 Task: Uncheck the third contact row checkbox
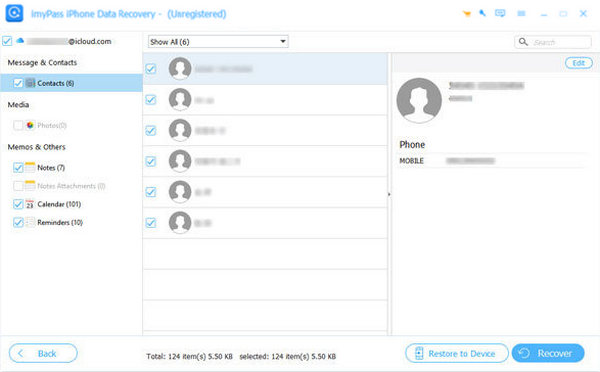[x=151, y=131]
